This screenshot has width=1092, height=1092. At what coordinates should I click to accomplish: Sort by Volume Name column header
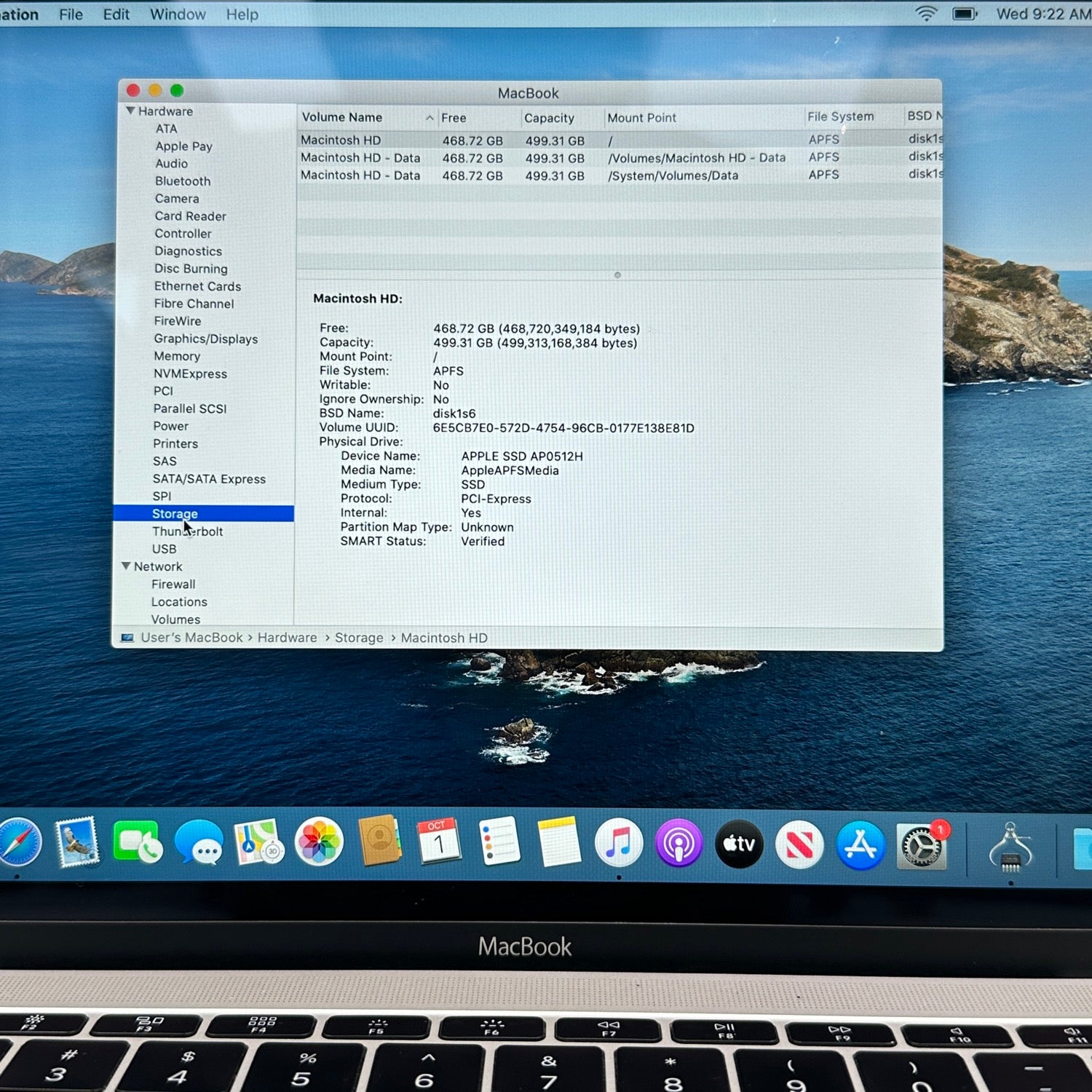pos(342,117)
